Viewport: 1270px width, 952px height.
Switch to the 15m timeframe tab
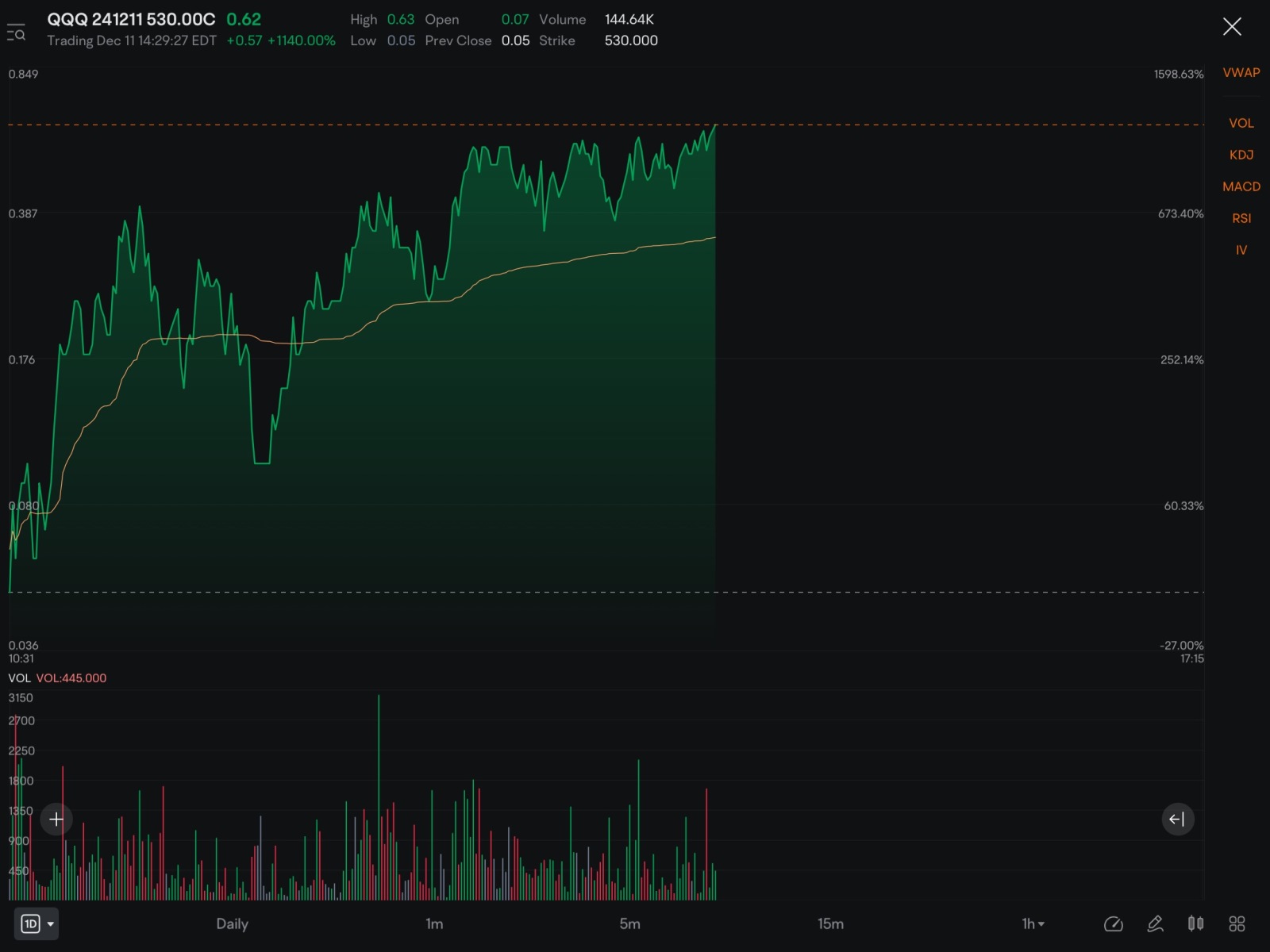830,923
